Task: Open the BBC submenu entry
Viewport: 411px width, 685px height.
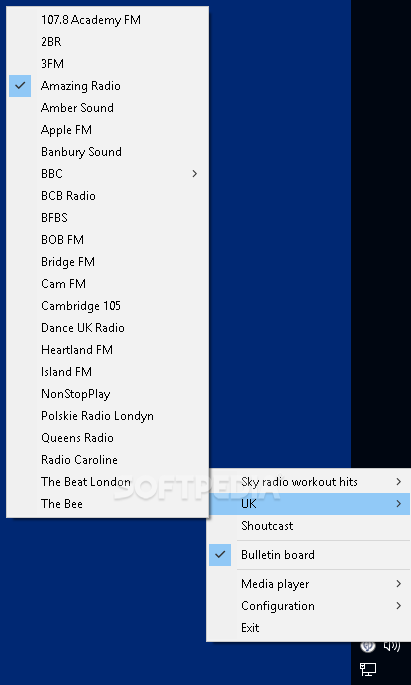Action: pyautogui.click(x=107, y=174)
